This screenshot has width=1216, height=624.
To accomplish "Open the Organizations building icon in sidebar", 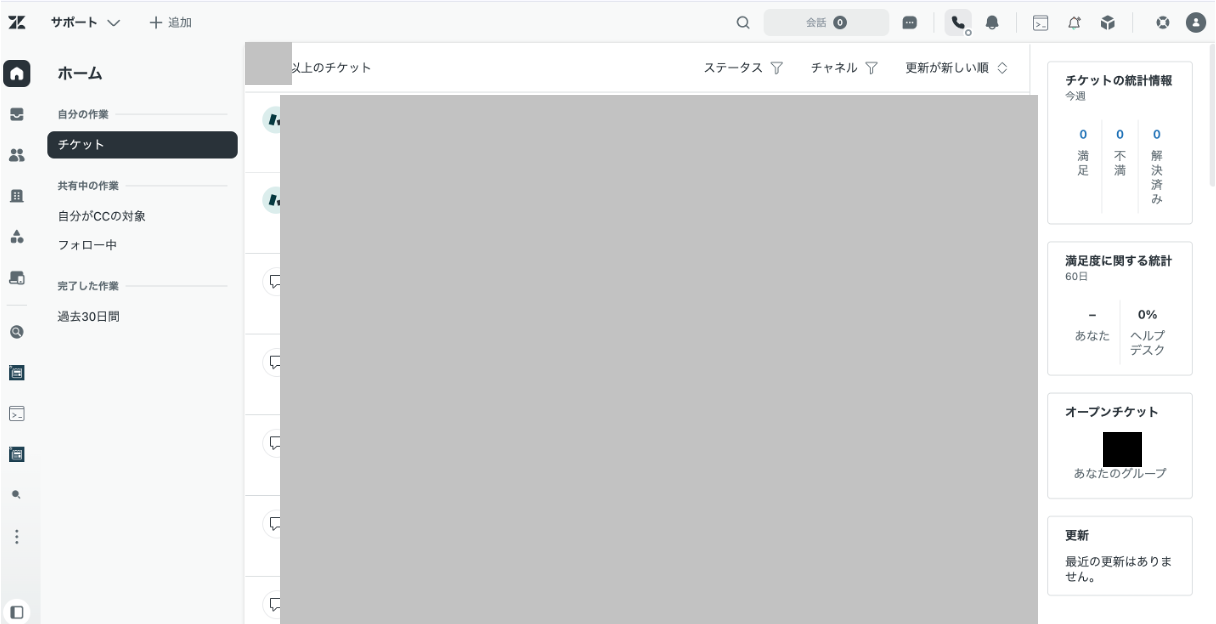I will point(17,196).
